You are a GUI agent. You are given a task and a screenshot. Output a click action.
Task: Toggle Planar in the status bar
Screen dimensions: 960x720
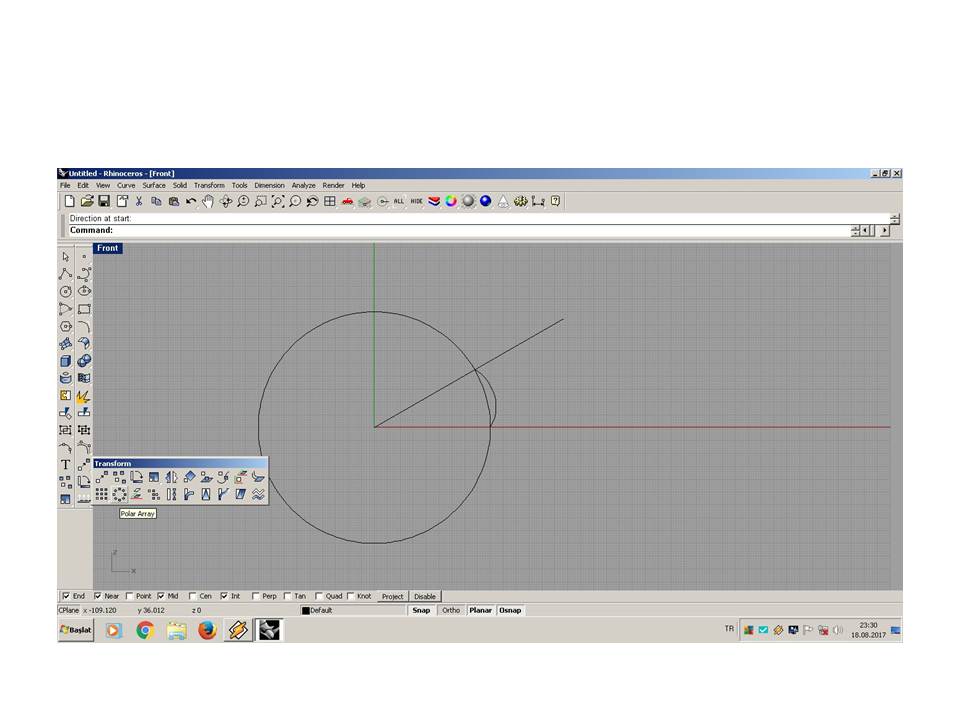click(x=481, y=610)
